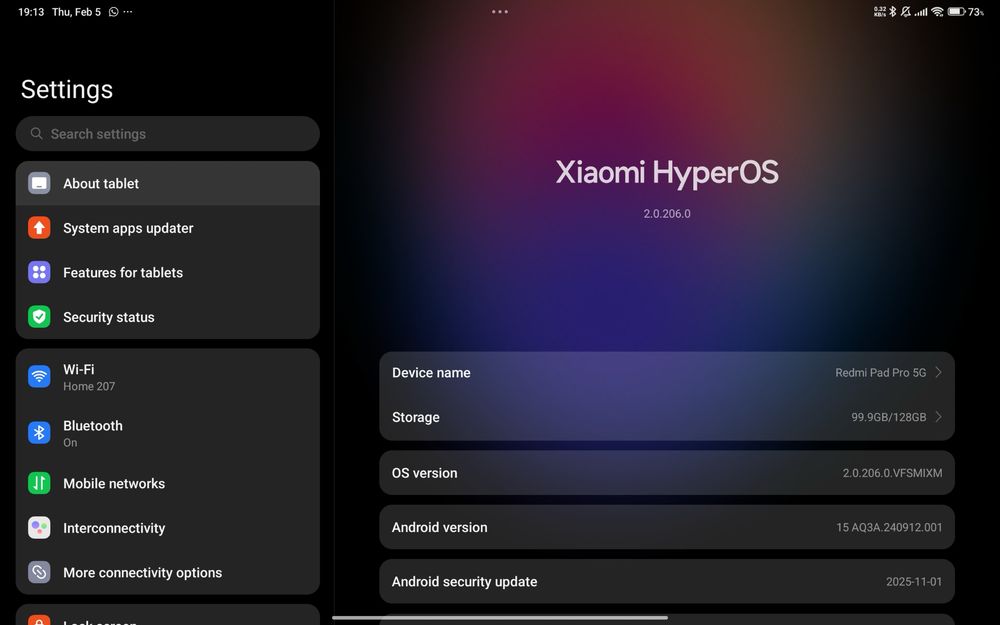Image resolution: width=1000 pixels, height=625 pixels.
Task: Open Features for tablets
Action: (x=168, y=272)
